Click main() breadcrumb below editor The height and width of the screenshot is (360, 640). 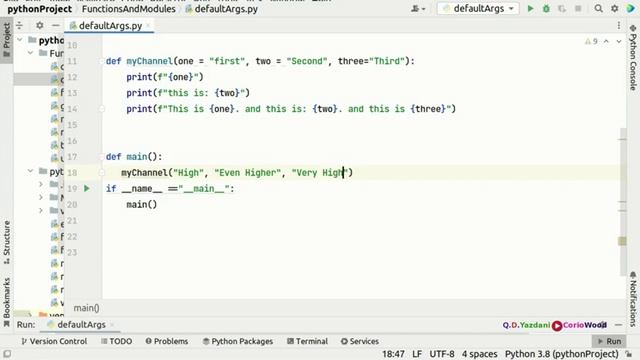coord(87,308)
